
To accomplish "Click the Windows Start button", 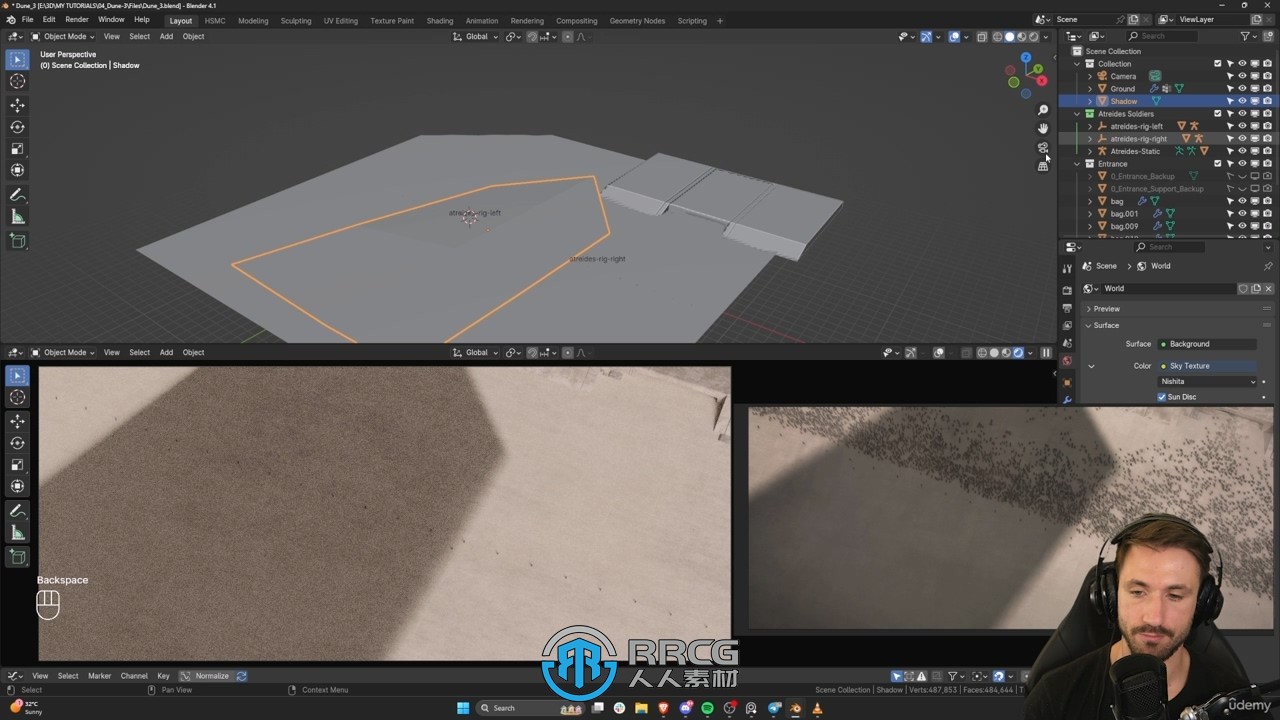I will click(463, 708).
